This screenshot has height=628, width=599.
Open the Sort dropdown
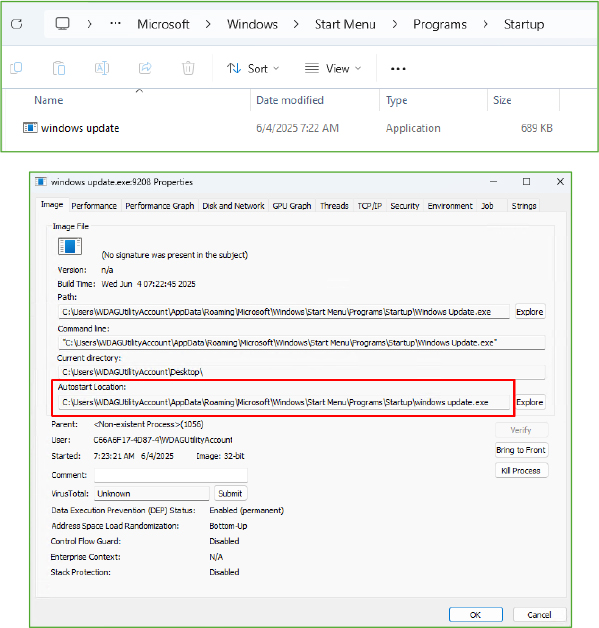click(x=253, y=68)
